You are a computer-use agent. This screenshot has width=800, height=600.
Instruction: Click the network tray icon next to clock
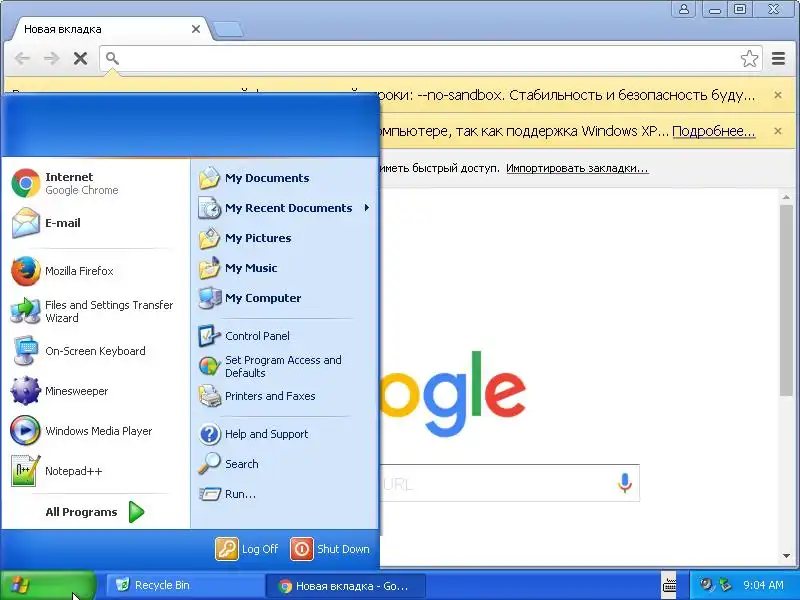(x=725, y=585)
